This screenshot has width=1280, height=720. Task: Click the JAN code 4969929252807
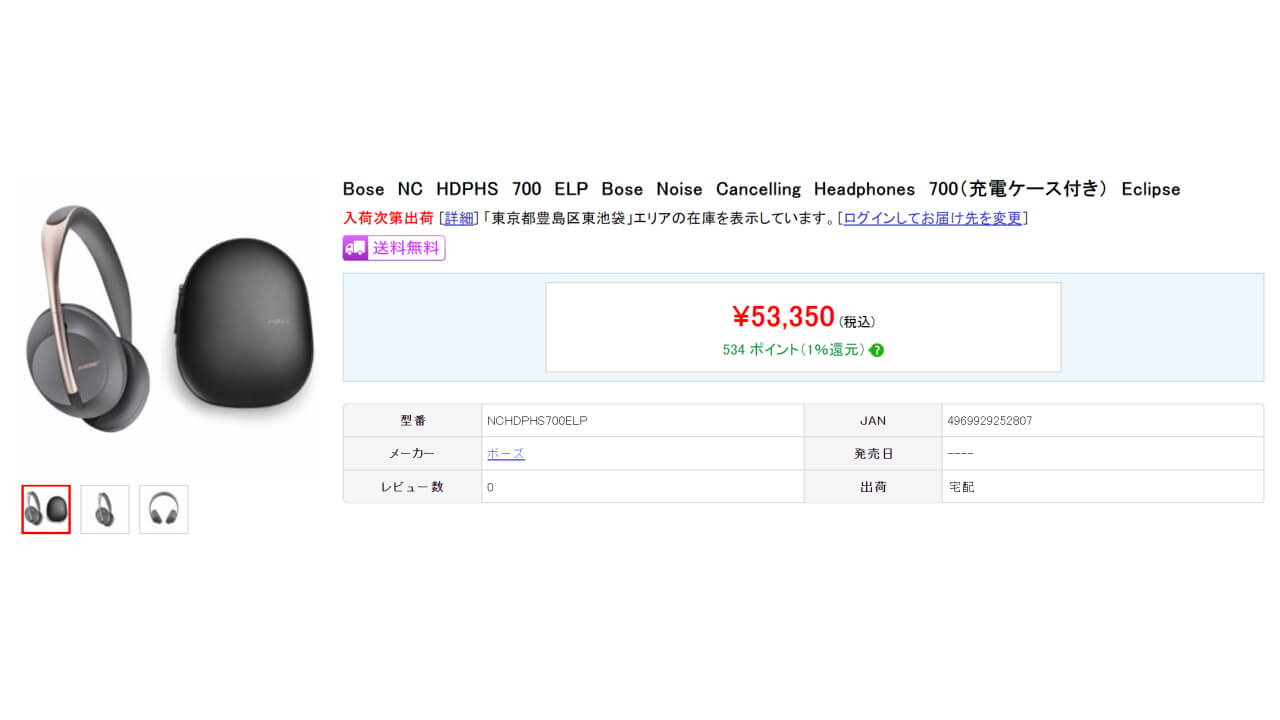point(989,421)
